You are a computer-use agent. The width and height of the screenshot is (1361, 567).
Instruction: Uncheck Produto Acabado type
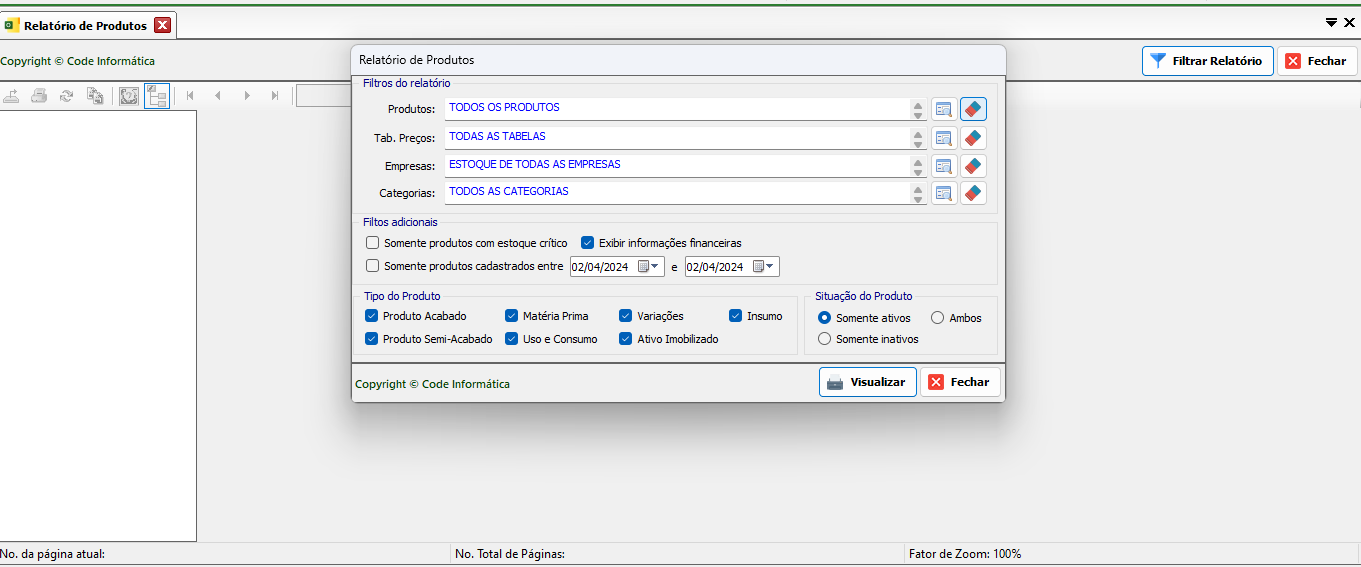(x=372, y=316)
